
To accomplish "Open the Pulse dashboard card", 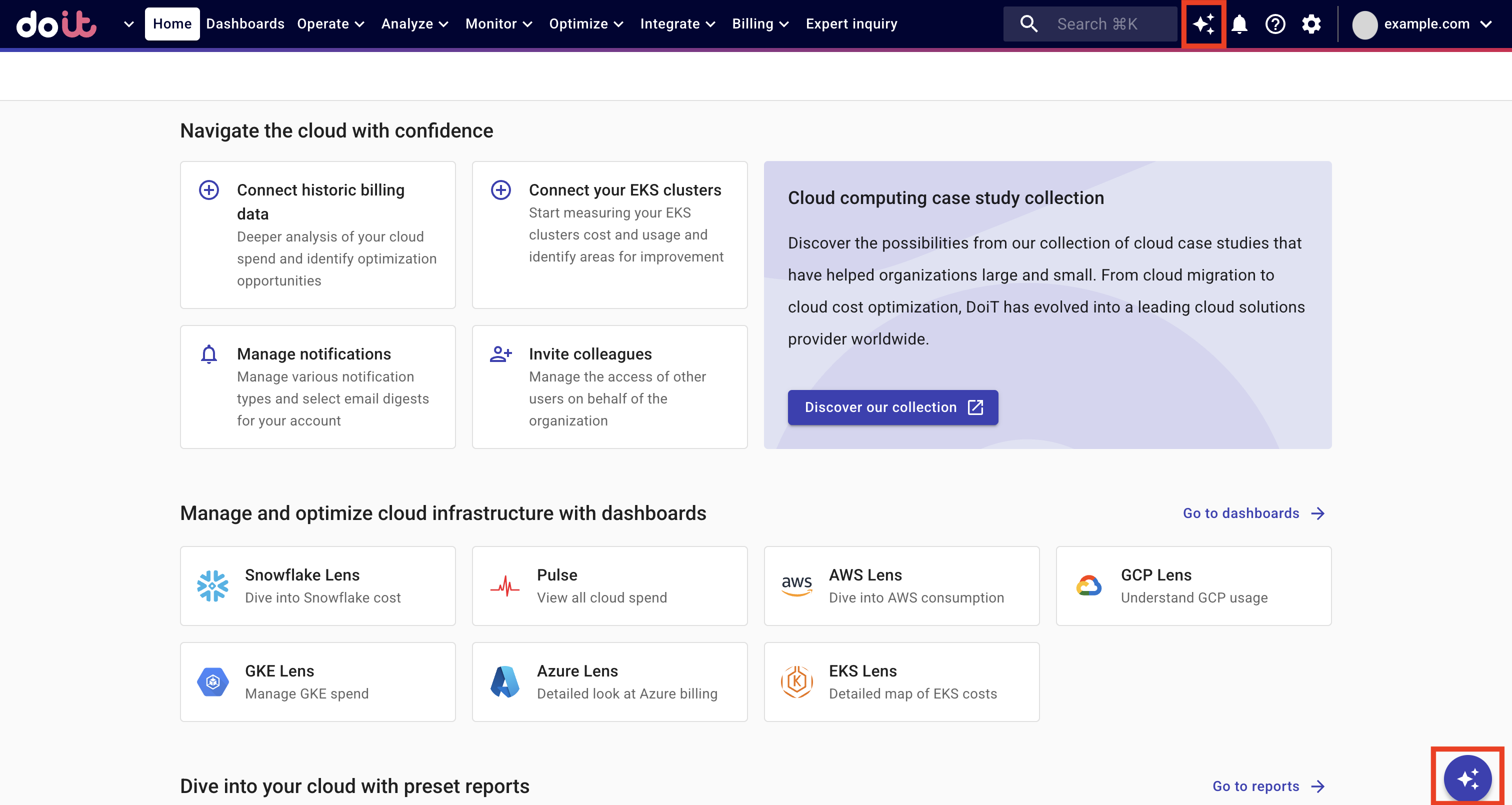I will pos(609,586).
